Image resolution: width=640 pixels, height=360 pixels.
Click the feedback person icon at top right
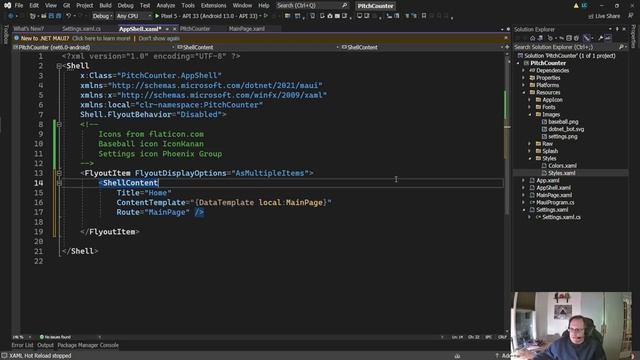(x=630, y=16)
